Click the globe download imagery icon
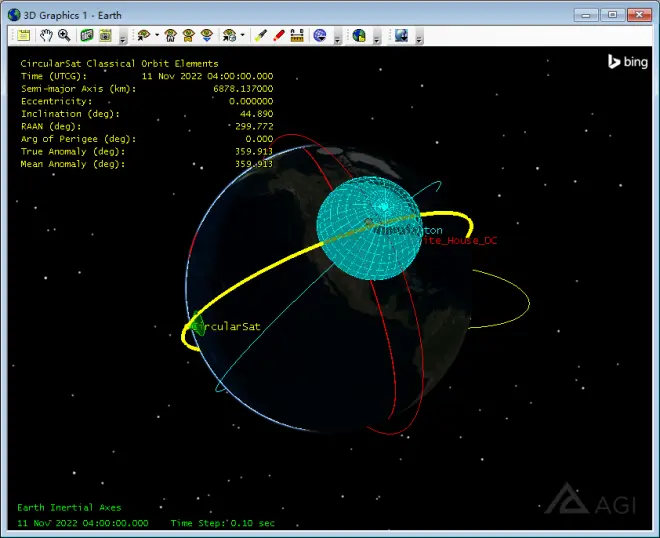Image resolution: width=660 pixels, height=538 pixels. click(x=401, y=36)
